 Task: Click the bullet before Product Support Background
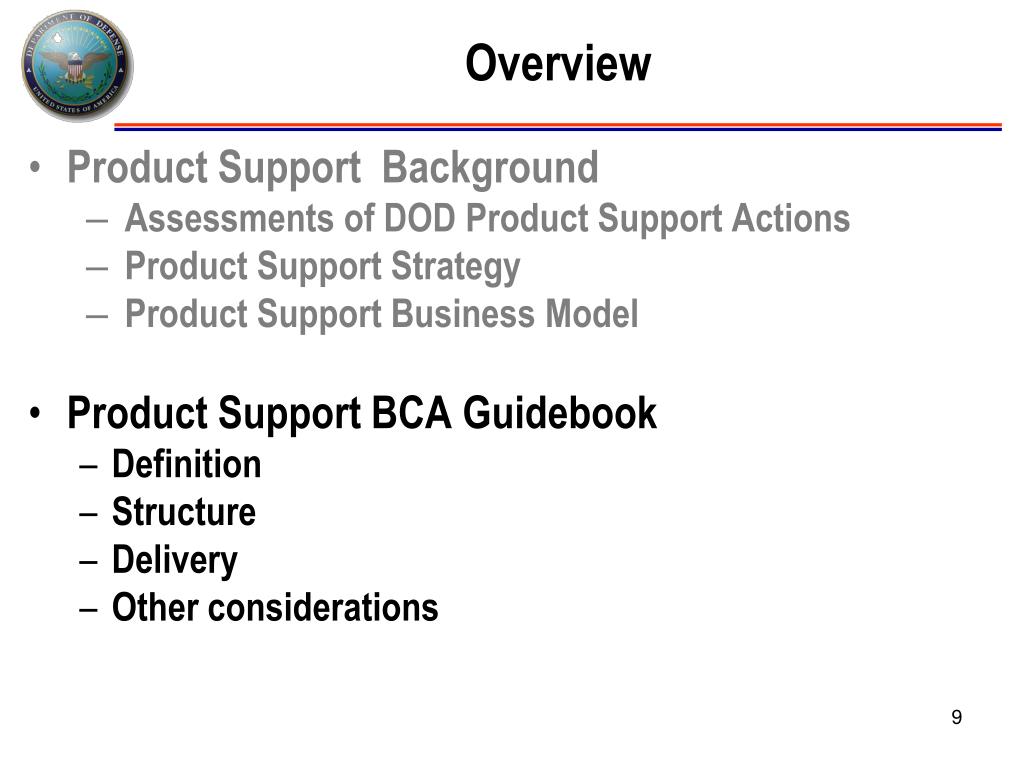click(35, 167)
